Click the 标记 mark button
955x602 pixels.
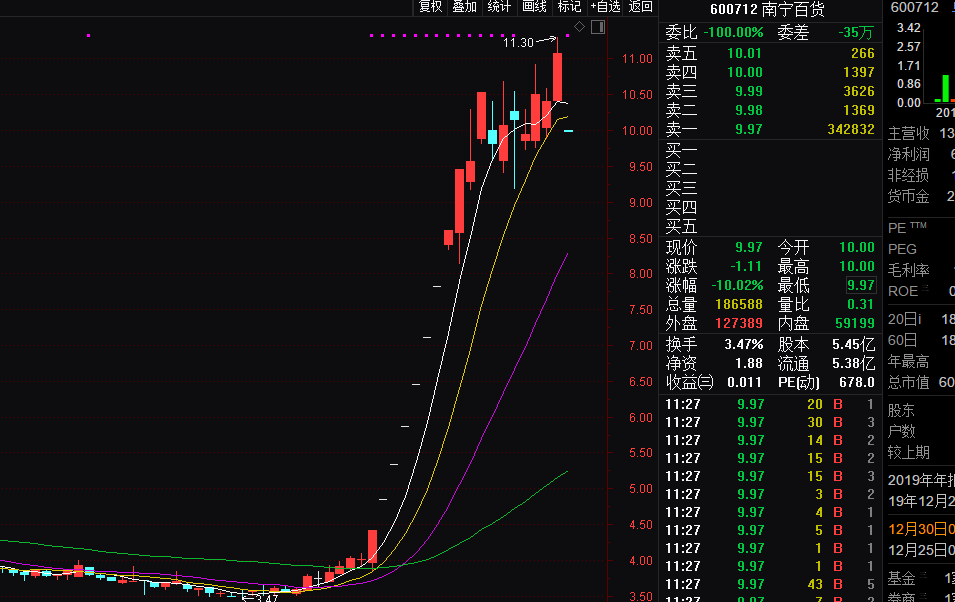click(x=569, y=7)
